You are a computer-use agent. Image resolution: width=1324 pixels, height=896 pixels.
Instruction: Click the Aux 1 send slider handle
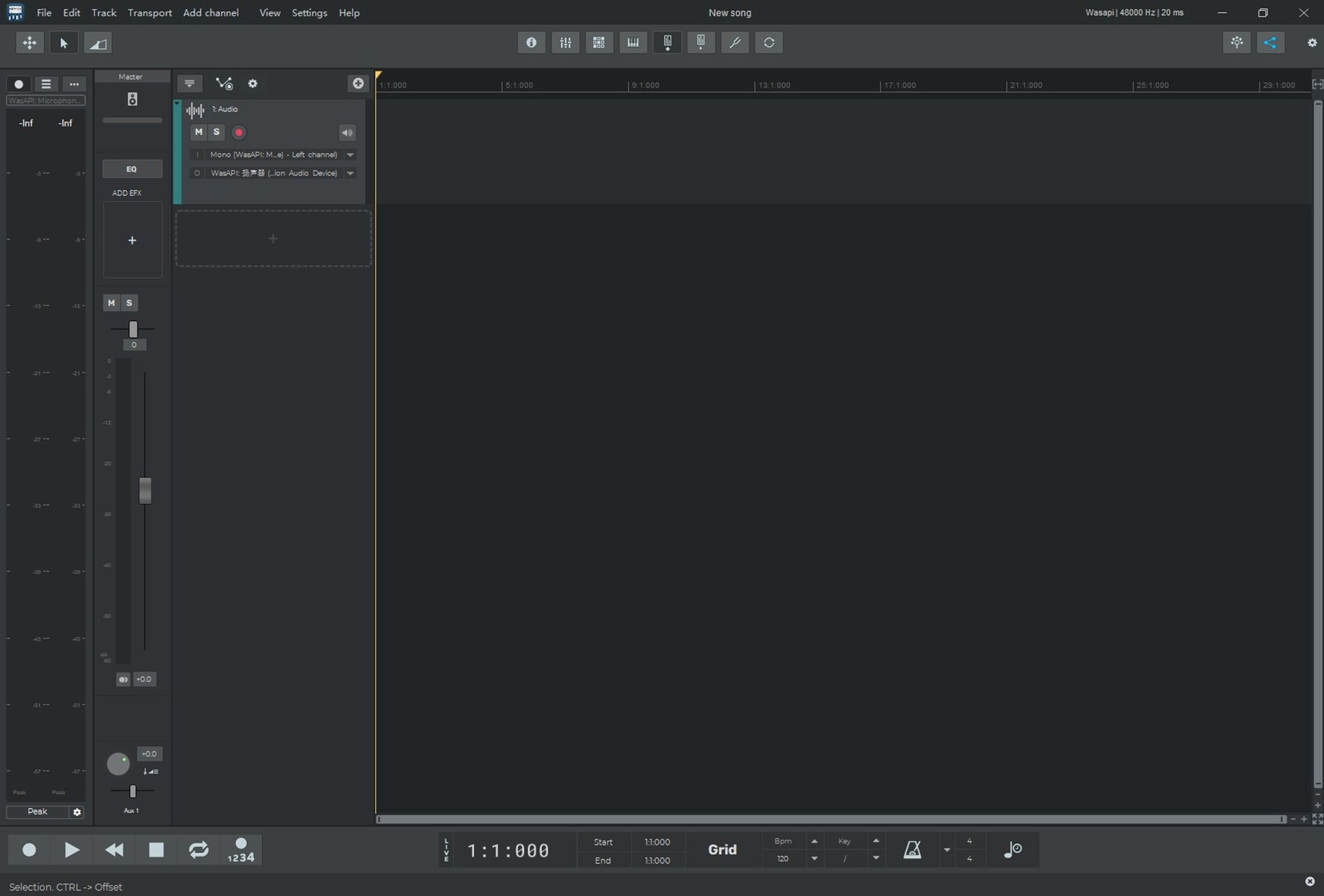pos(132,792)
